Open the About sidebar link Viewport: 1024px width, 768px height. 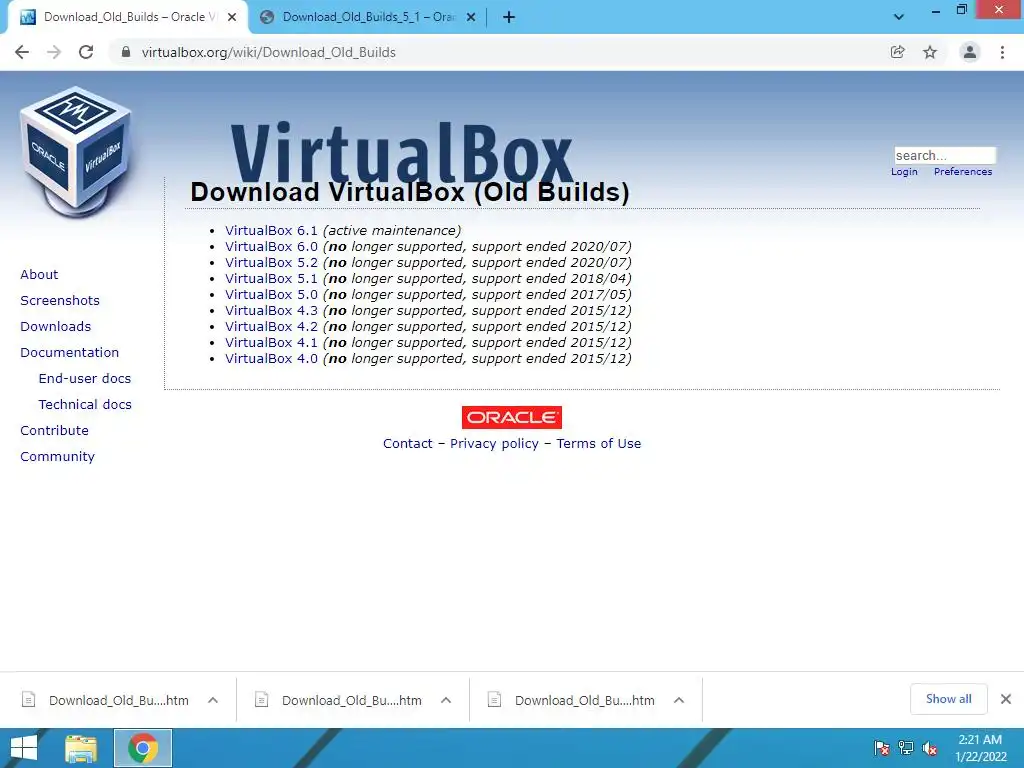click(x=39, y=274)
